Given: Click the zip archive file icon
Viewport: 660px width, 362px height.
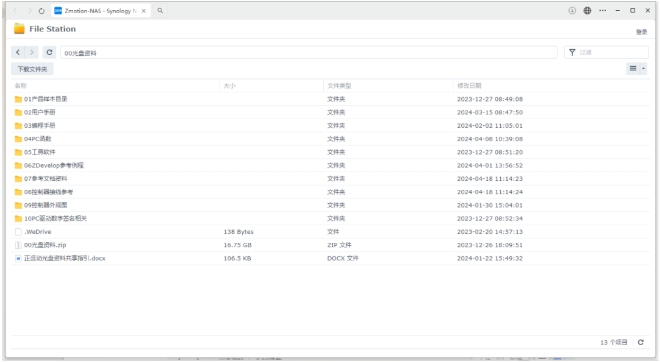Looking at the screenshot, I should (x=18, y=245).
